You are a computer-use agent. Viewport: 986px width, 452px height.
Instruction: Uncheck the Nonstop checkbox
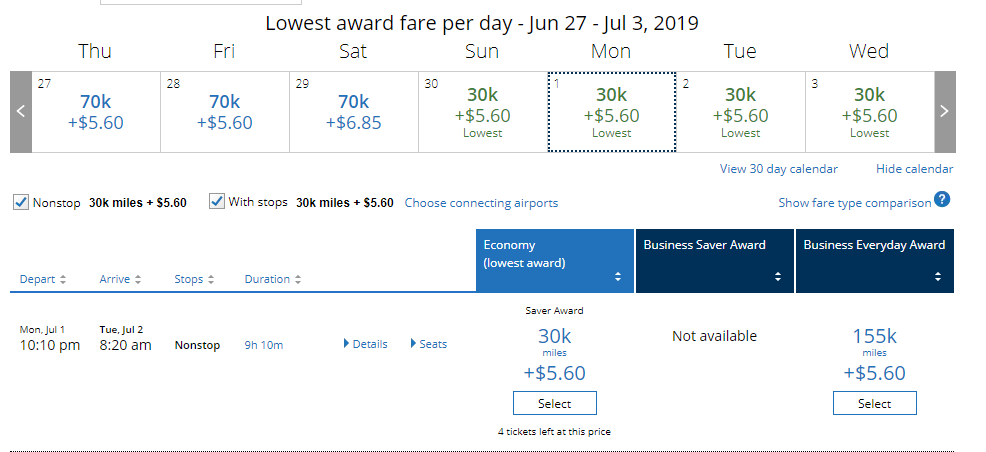point(21,202)
